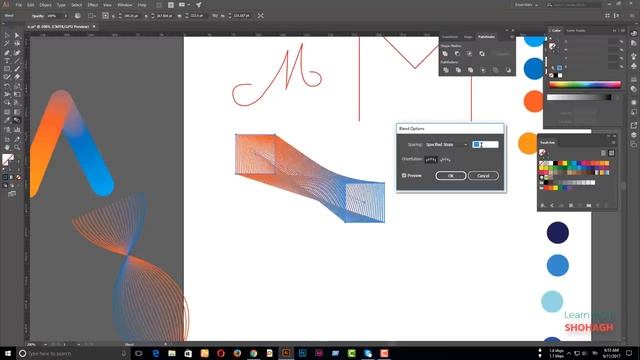Select the Hand tool
This screenshot has height=360, width=640.
[x=7, y=147]
